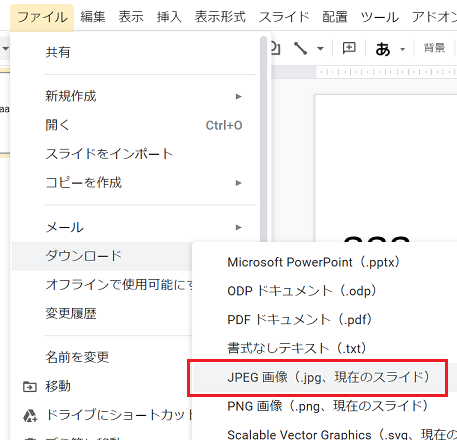Click the 移動 folder icon
457x440 pixels.
pyautogui.click(x=30, y=387)
